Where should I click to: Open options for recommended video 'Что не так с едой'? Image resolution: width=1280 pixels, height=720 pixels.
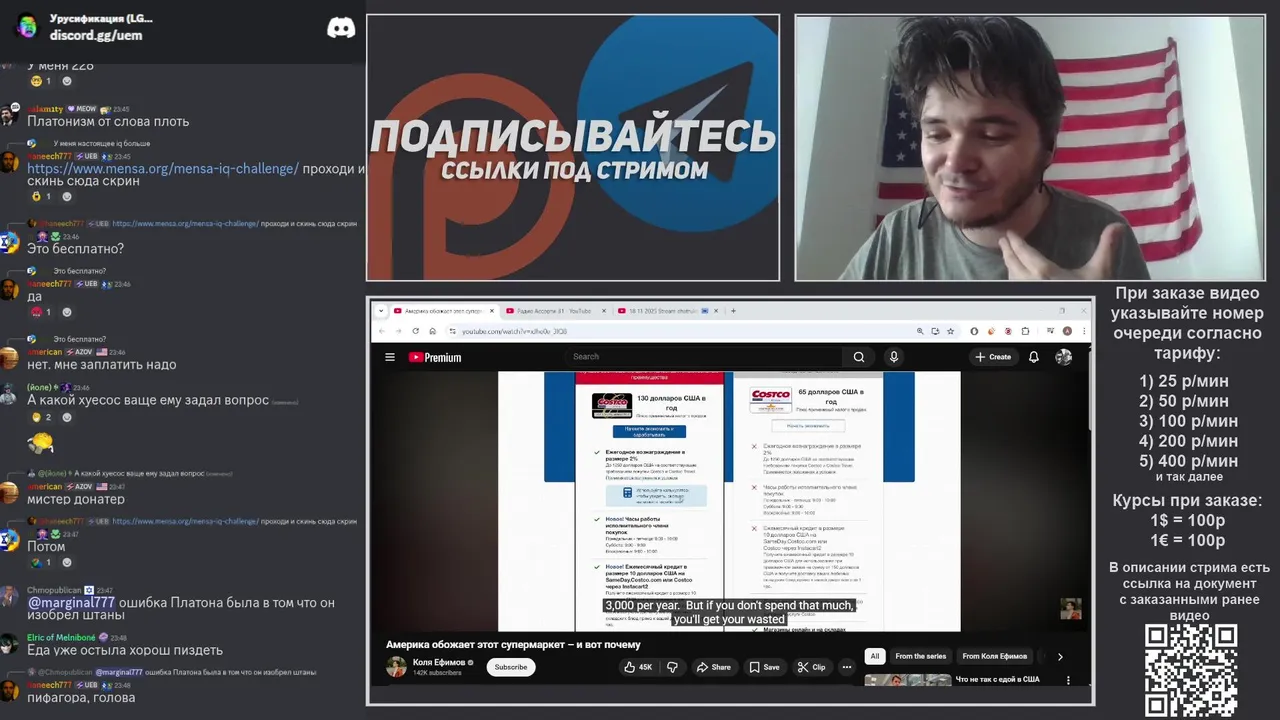click(1068, 680)
